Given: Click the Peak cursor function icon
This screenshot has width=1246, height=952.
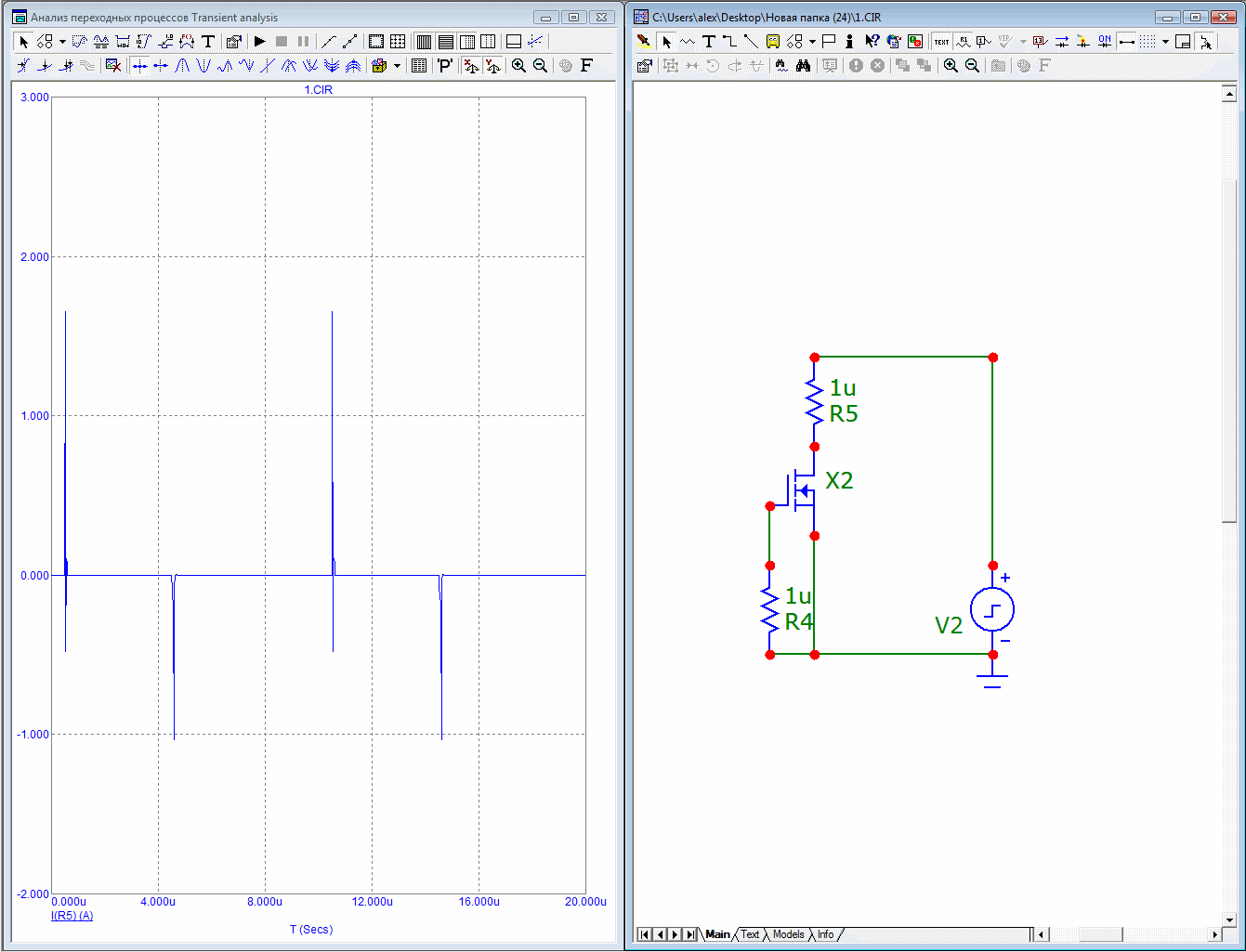Looking at the screenshot, I should tap(182, 66).
